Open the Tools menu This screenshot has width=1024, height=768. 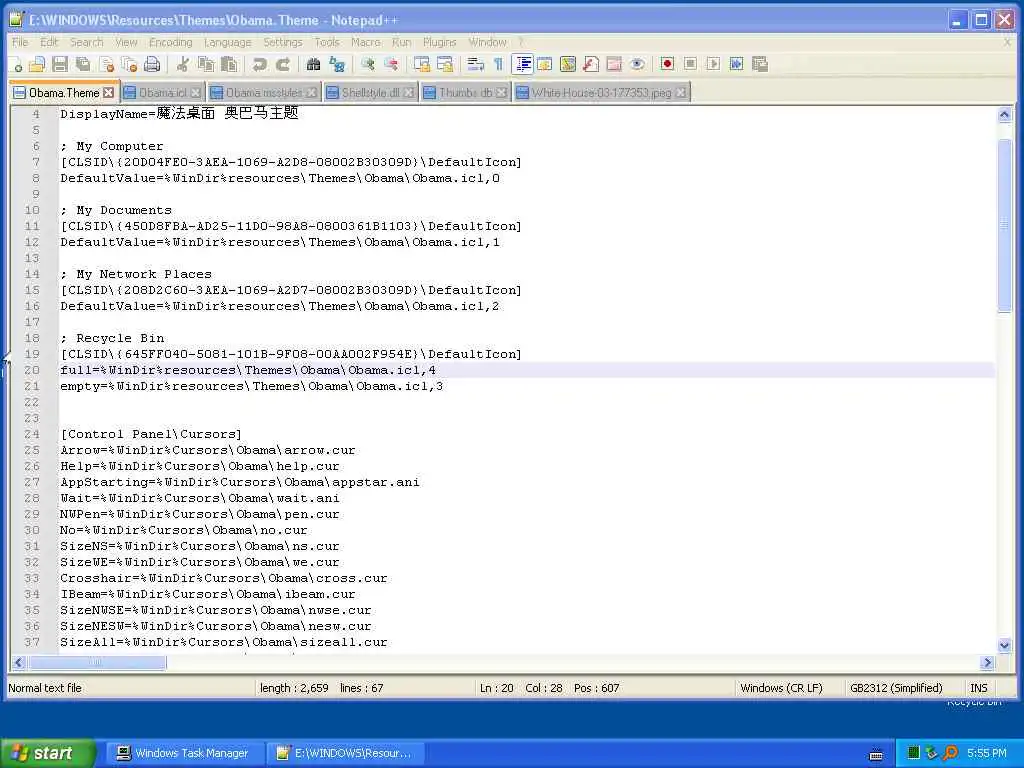coord(327,42)
